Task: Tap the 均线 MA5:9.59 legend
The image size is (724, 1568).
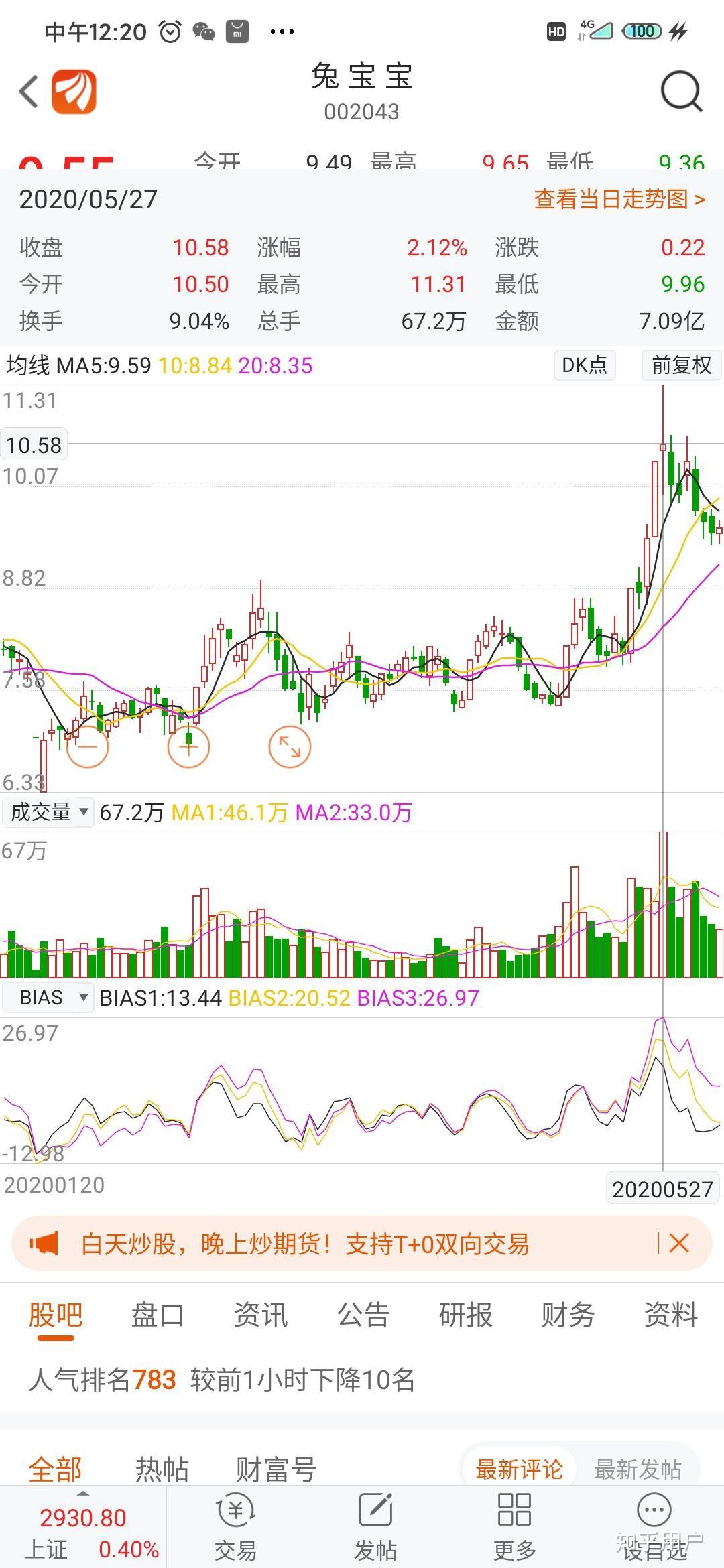Action: click(x=78, y=365)
